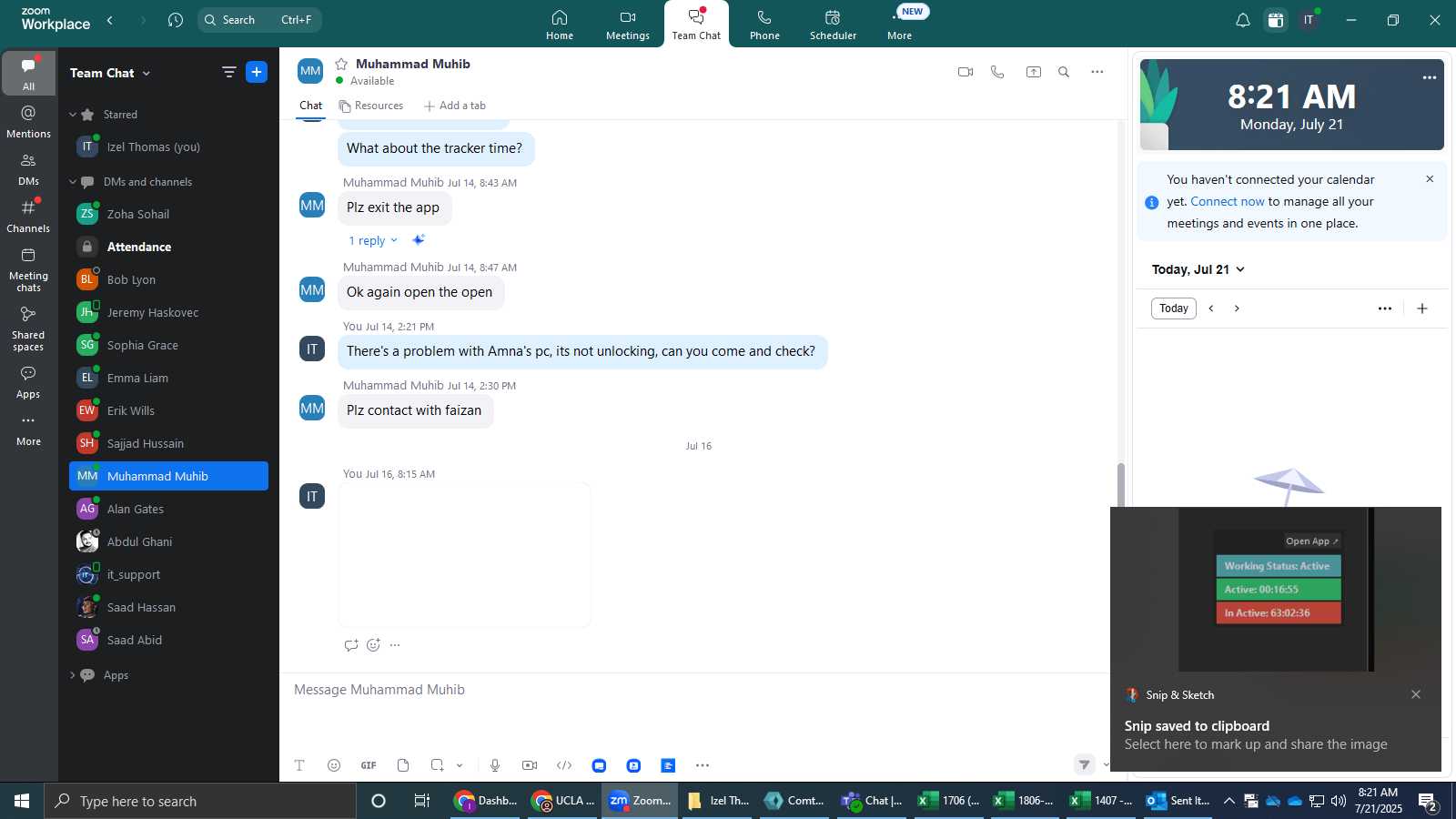Open the Team Chat dropdown header
Screen dimensions: 1456x819
(x=110, y=73)
